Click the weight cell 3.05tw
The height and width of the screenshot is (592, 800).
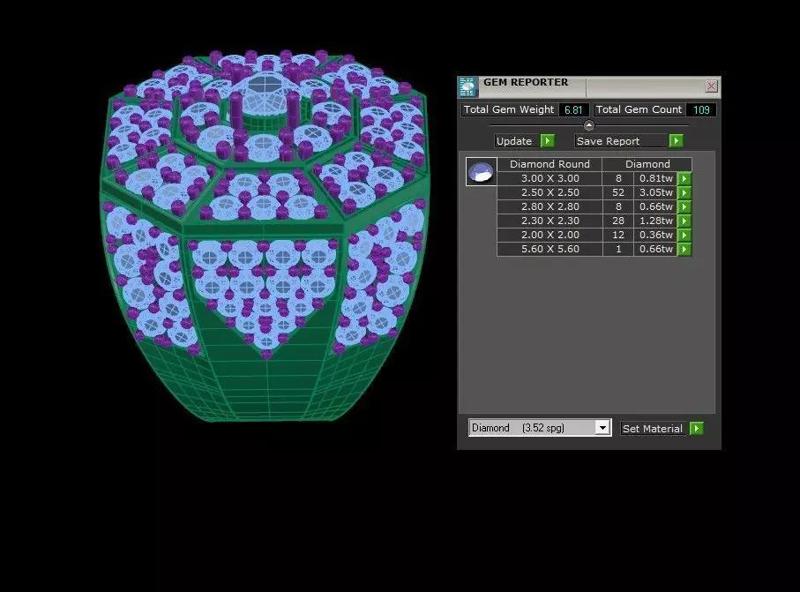(x=656, y=193)
